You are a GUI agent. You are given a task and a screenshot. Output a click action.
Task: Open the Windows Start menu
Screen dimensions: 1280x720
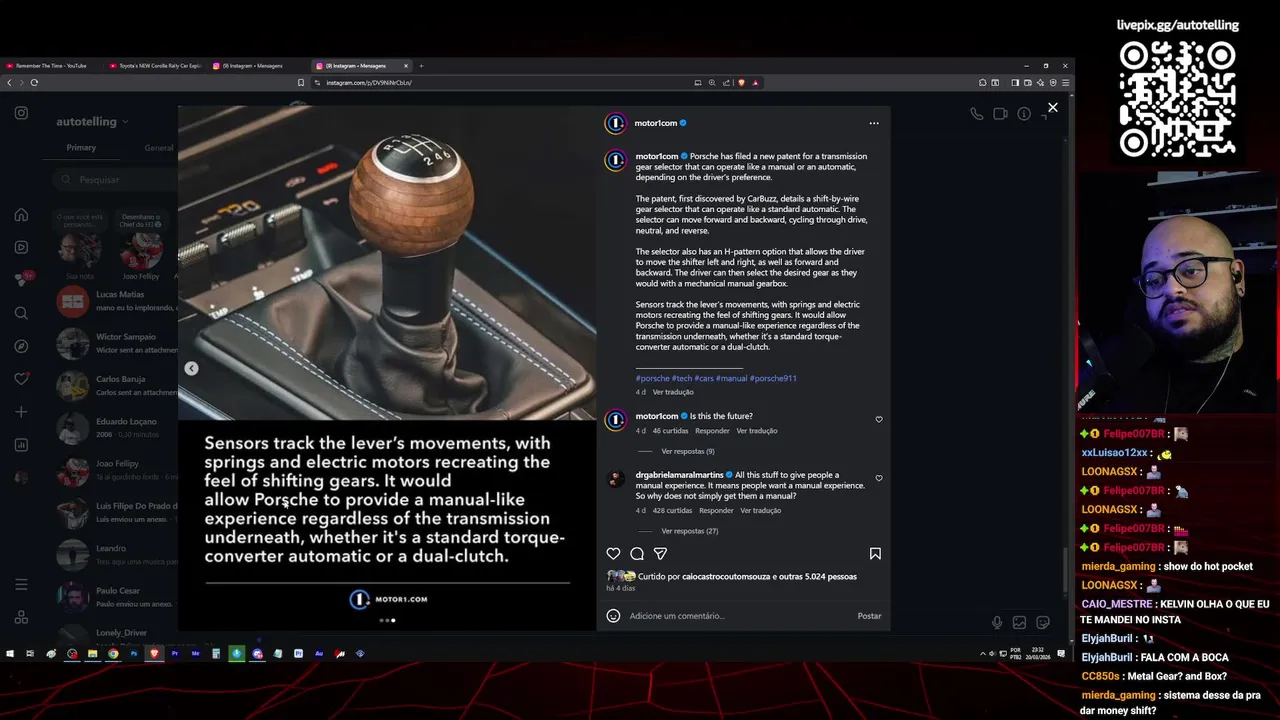point(10,654)
